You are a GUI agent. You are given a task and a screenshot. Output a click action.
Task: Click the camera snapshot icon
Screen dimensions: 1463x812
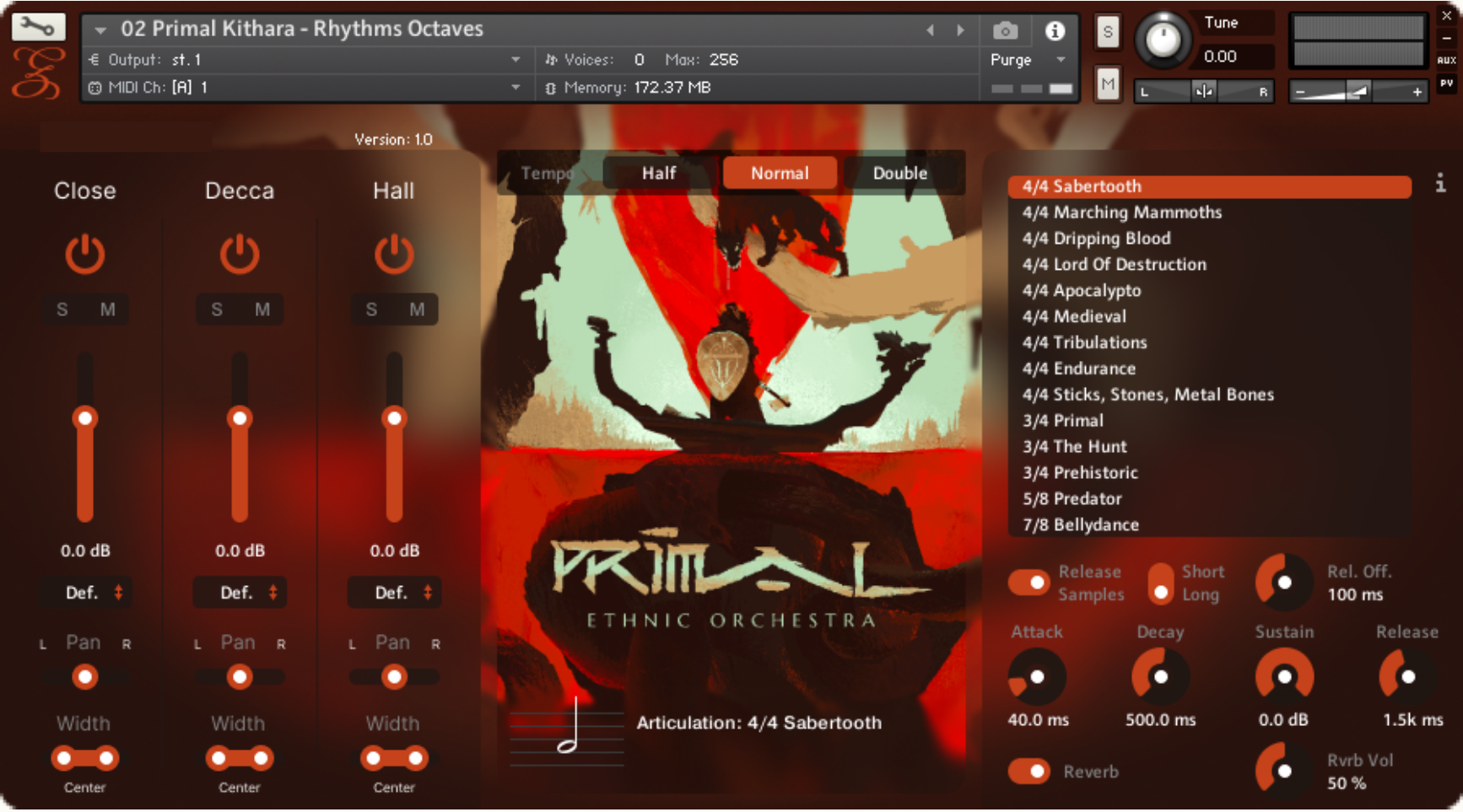(1004, 31)
